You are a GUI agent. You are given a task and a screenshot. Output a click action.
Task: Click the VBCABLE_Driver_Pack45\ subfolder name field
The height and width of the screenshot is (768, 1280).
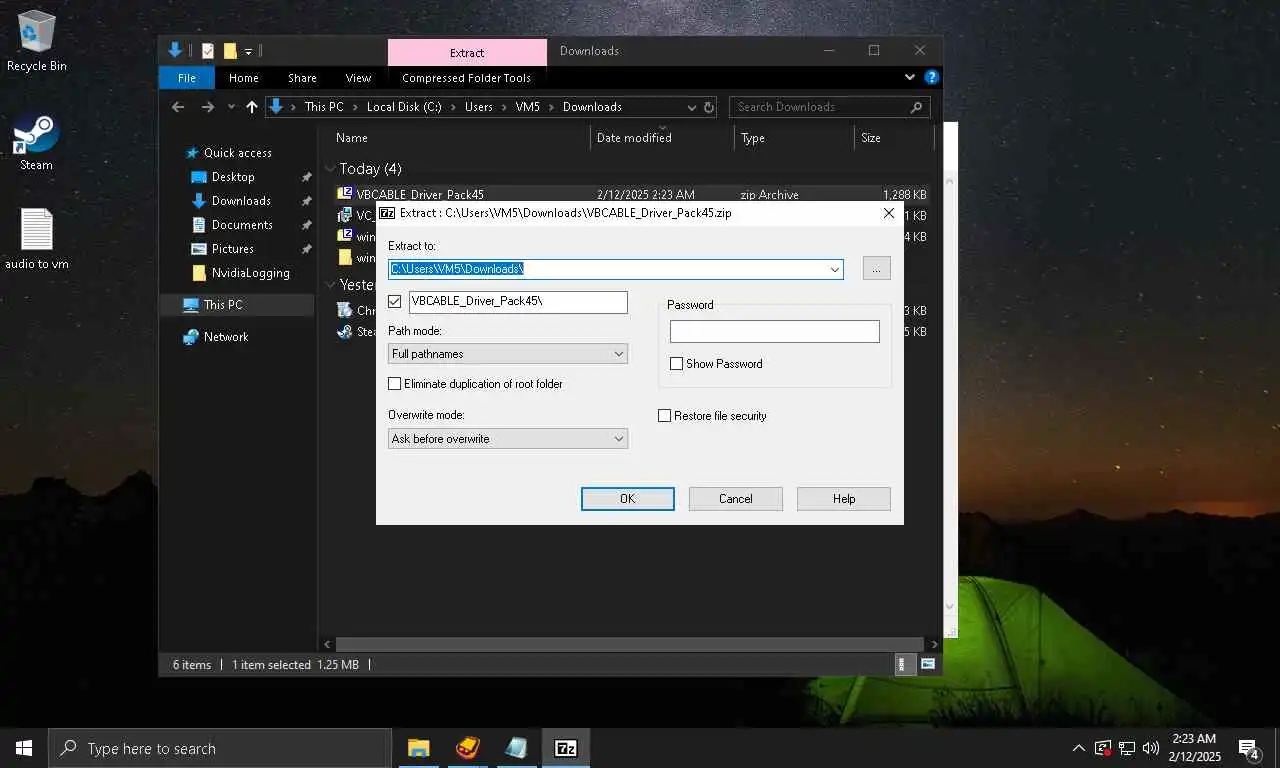tap(518, 301)
